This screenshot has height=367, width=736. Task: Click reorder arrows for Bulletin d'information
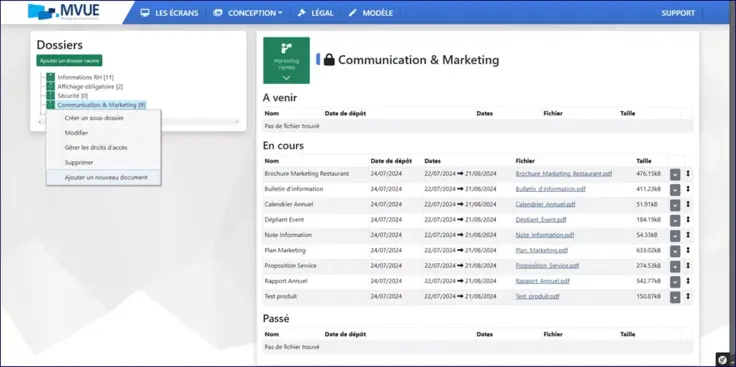(688, 189)
